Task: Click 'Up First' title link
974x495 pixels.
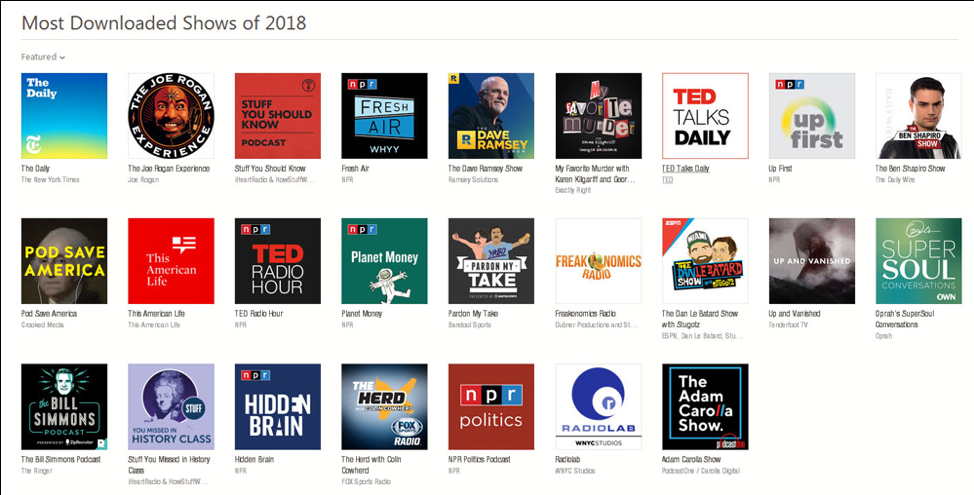Action: (x=781, y=168)
